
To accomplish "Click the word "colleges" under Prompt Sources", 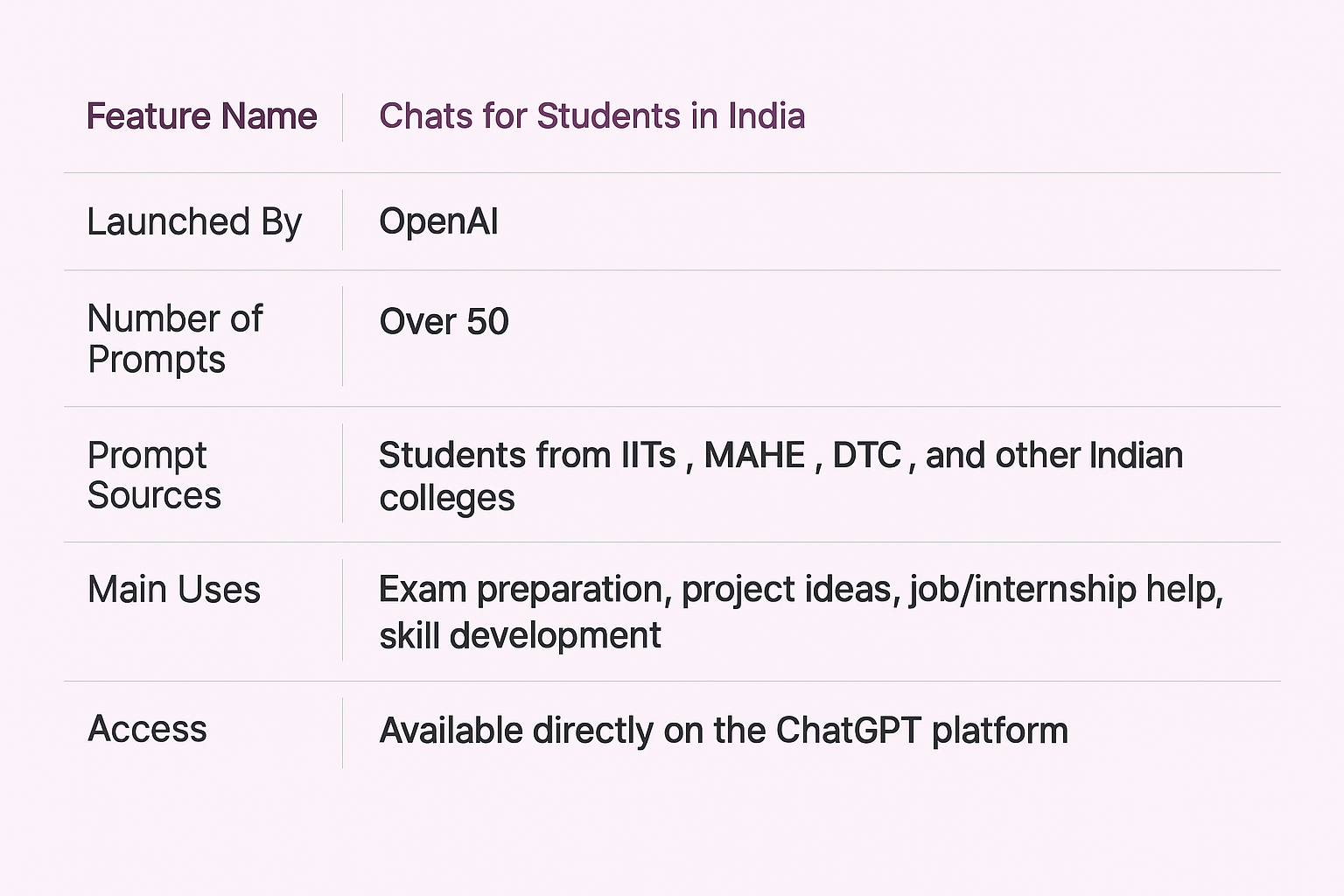I will (x=446, y=498).
